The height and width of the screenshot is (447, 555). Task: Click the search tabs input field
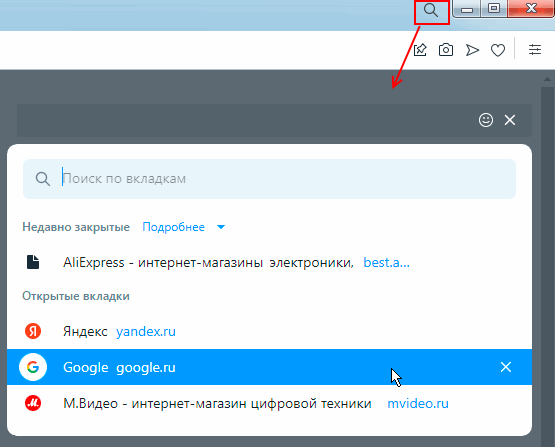(x=269, y=179)
